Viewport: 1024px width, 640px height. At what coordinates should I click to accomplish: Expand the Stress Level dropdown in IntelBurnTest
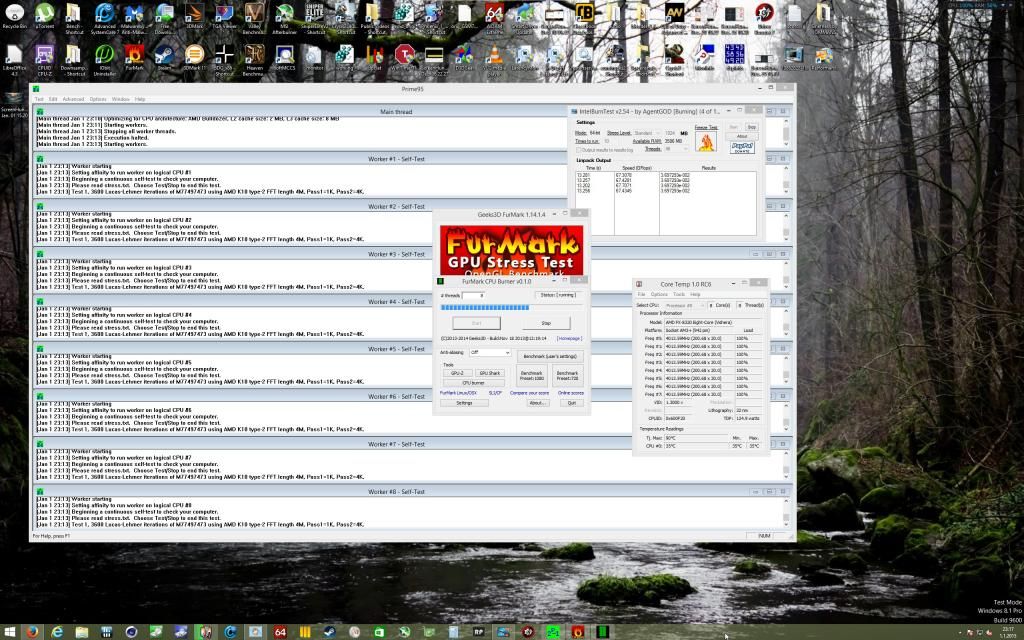[646, 133]
